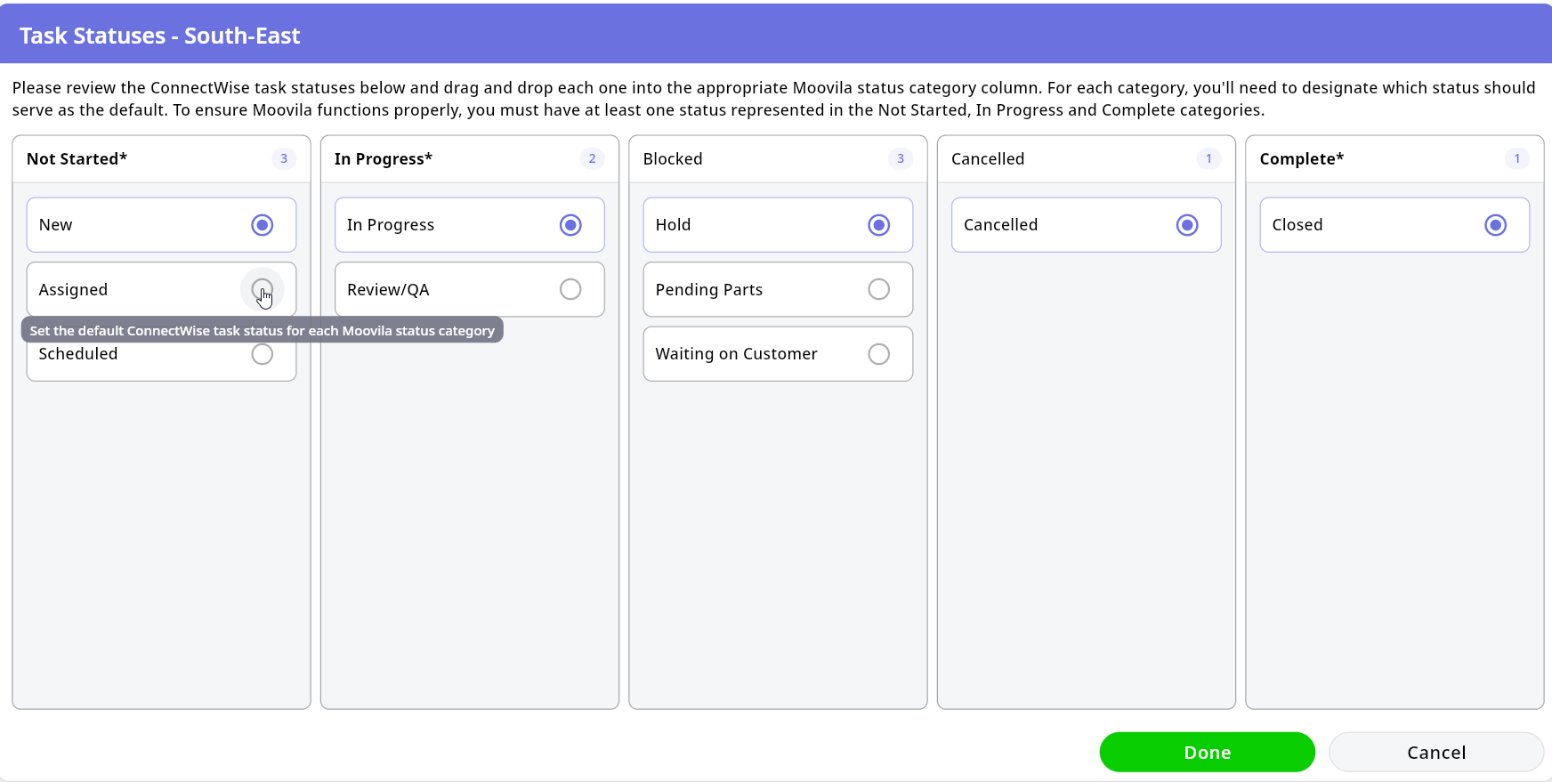Set Waiting on Customer as default
This screenshot has width=1552, height=782.
tap(878, 354)
